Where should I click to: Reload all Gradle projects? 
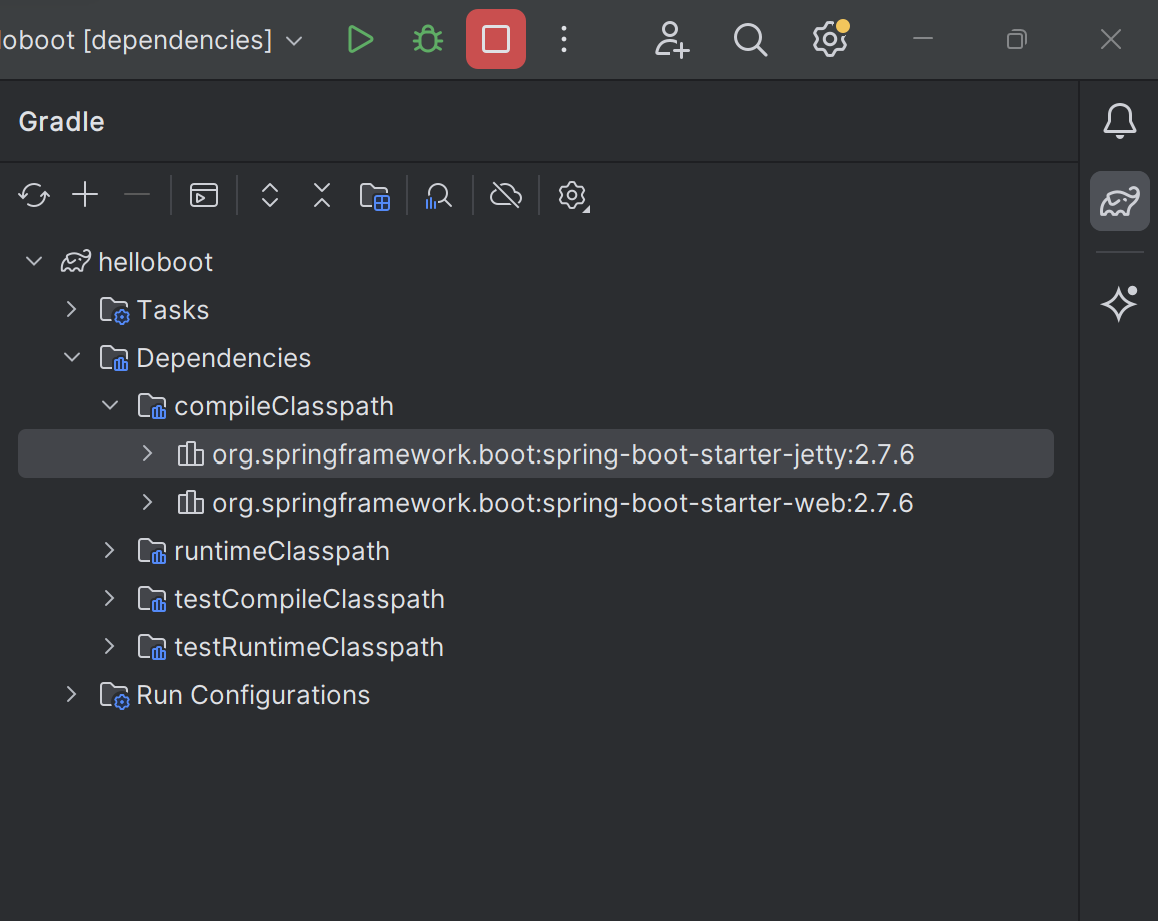(x=34, y=196)
